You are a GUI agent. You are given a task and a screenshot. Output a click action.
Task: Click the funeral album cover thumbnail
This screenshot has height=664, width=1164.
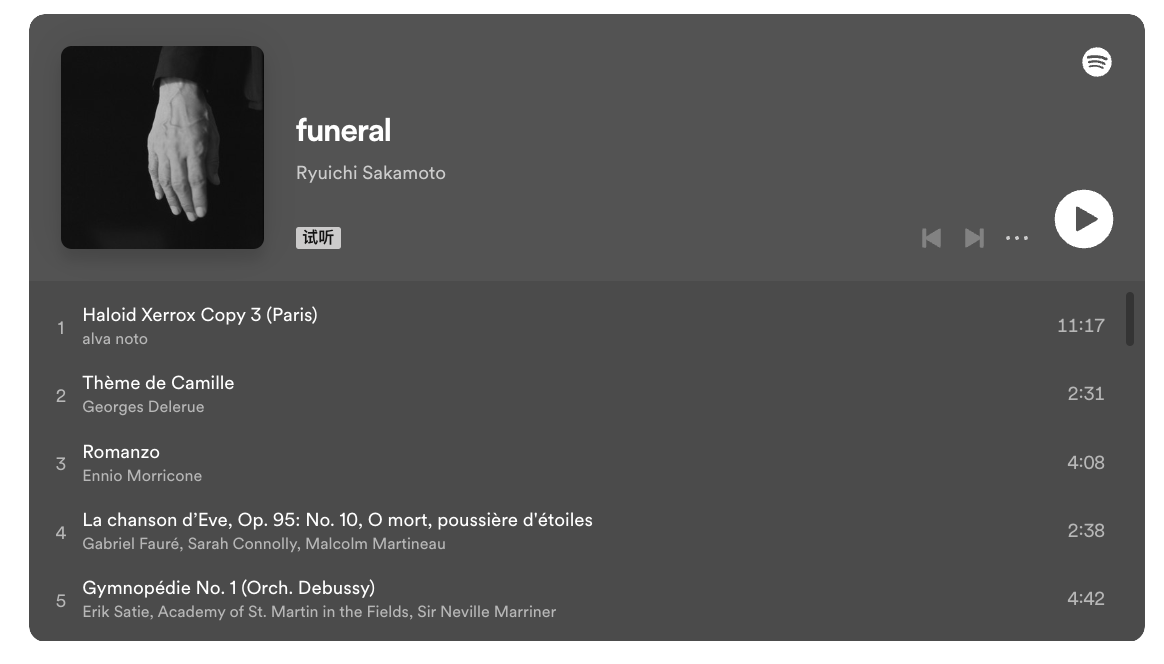click(162, 147)
